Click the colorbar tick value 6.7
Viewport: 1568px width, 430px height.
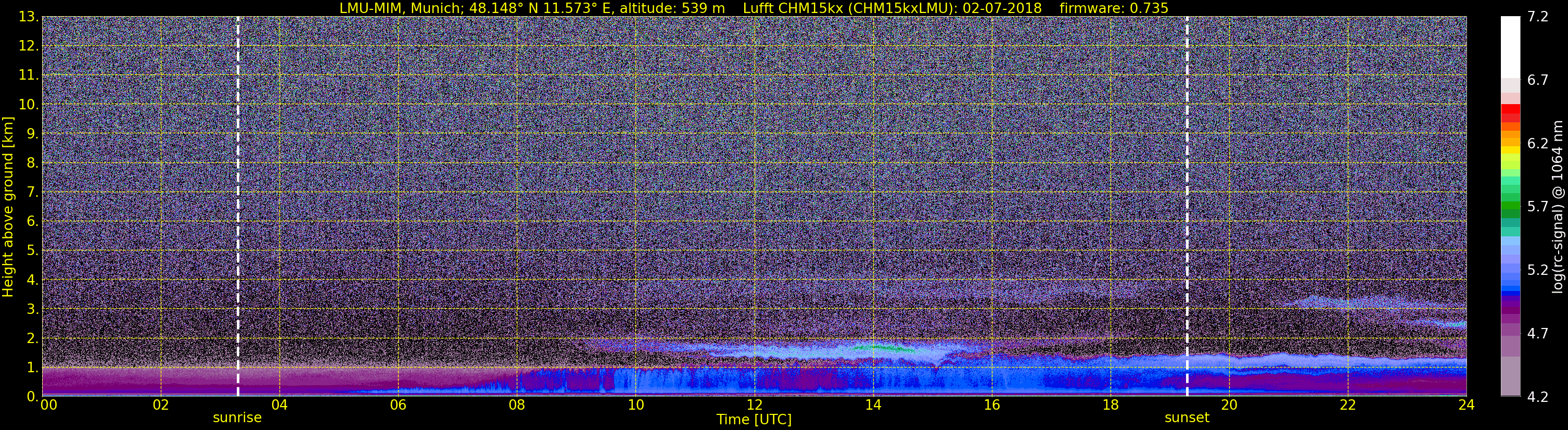click(x=1538, y=80)
